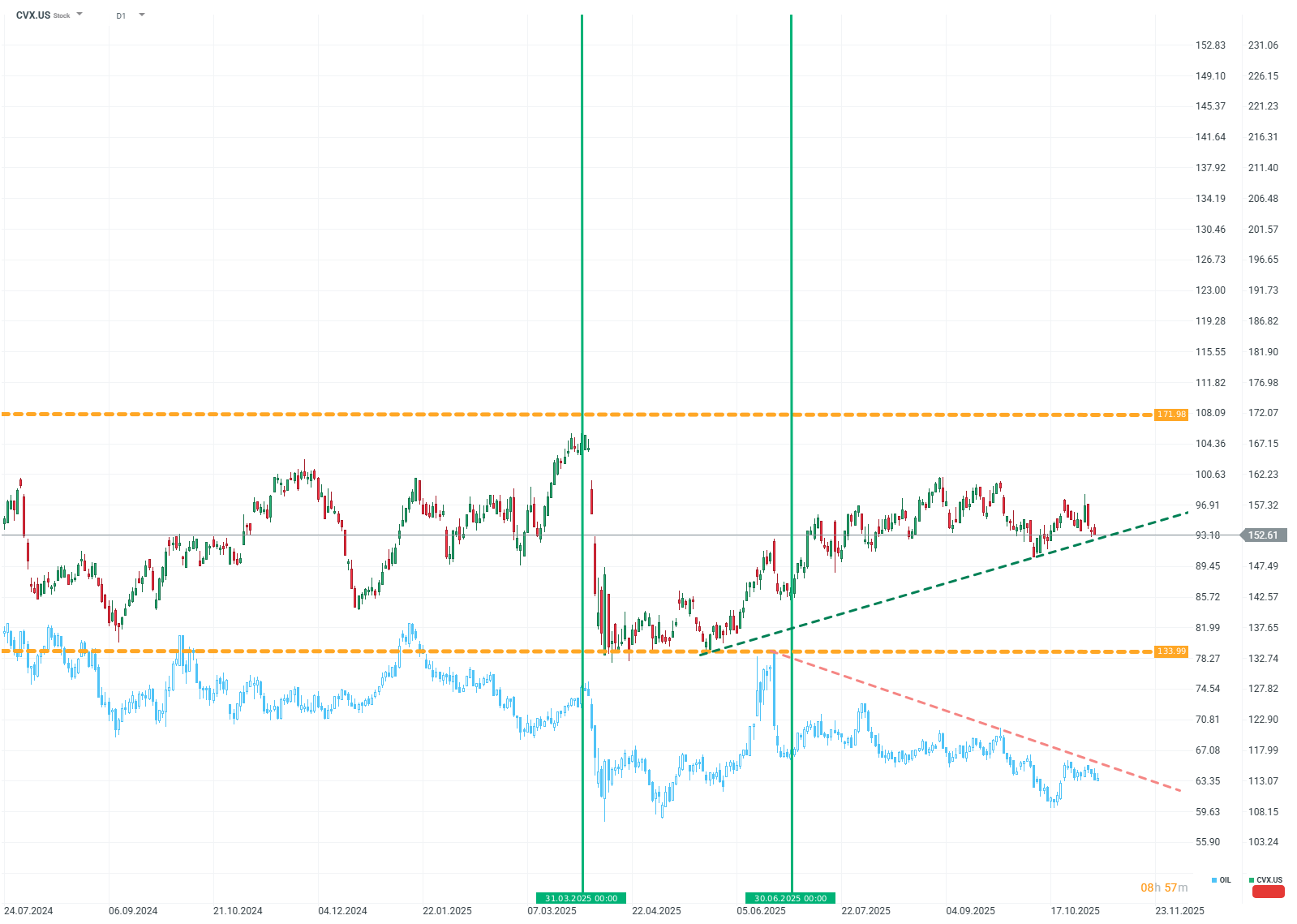1297x924 pixels.
Task: Click the 181.90 price axis value
Action: point(1263,352)
